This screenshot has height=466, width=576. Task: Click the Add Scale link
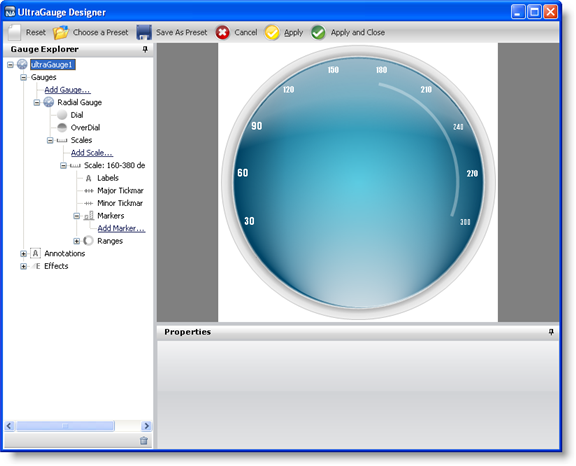(x=92, y=153)
